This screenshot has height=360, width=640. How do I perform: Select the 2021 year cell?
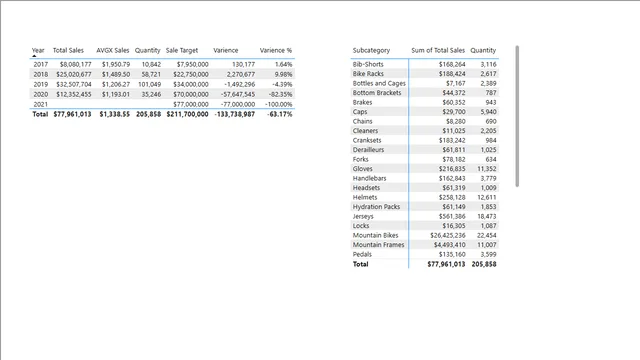[x=40, y=104]
